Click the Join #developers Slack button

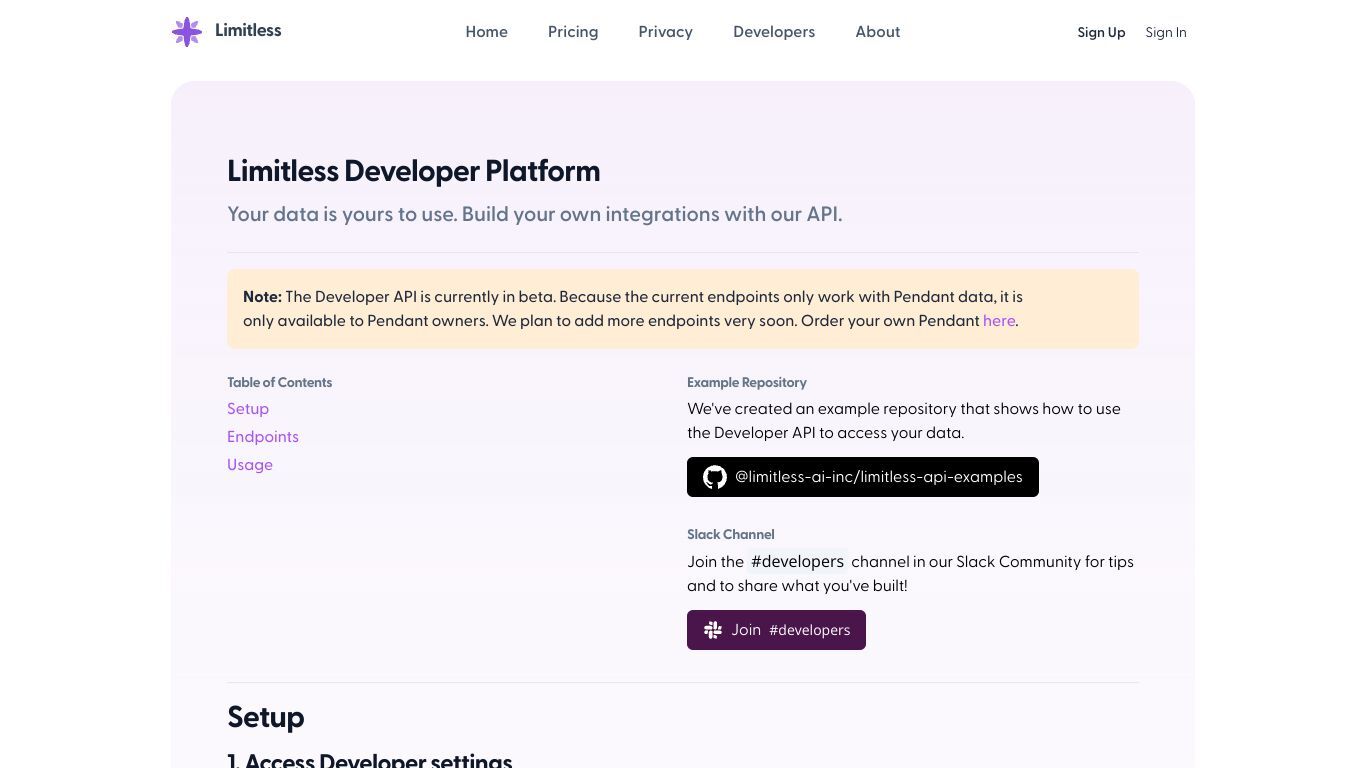click(776, 630)
